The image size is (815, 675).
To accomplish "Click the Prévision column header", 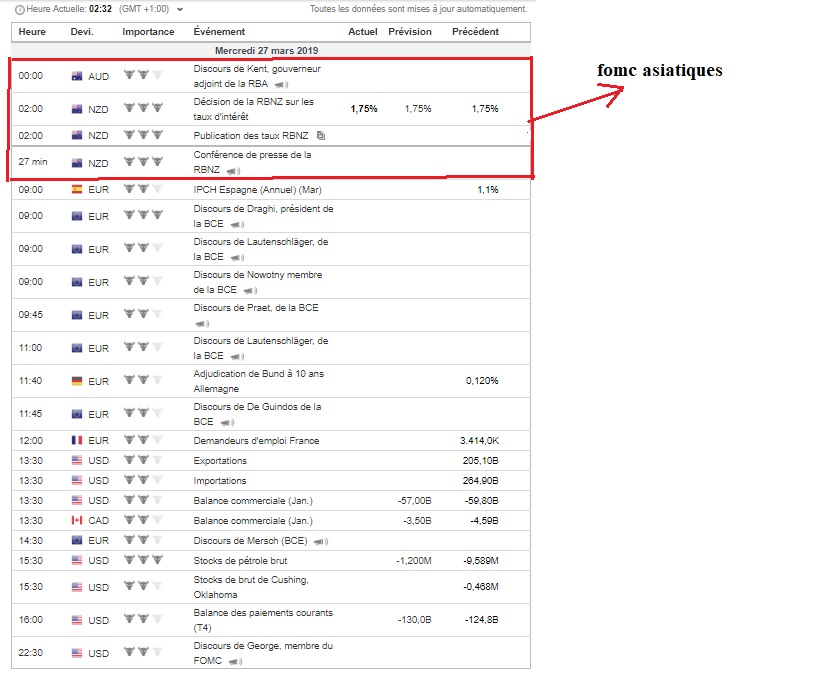I will pyautogui.click(x=410, y=32).
